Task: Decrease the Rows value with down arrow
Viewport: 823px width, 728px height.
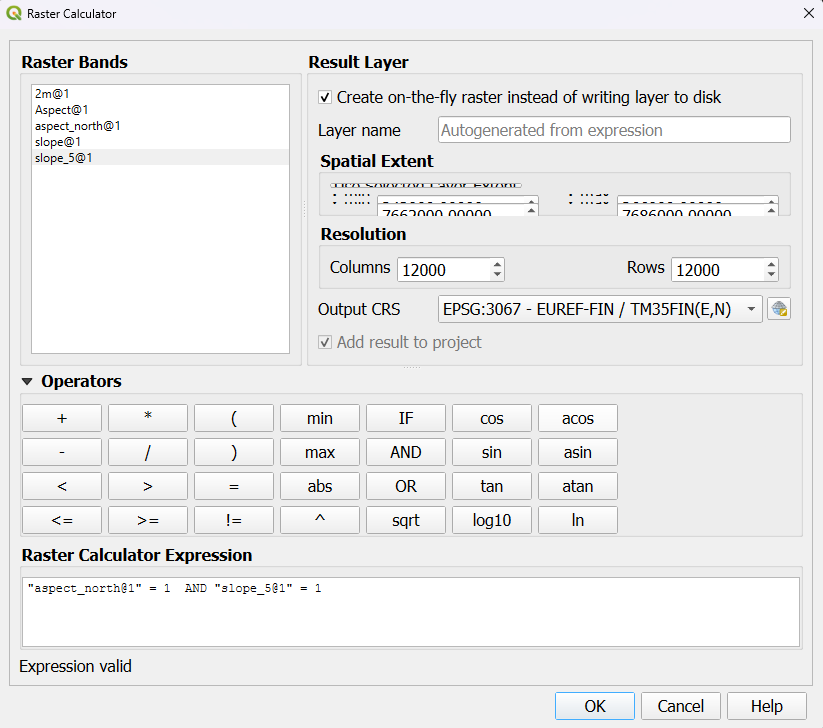Action: click(771, 275)
